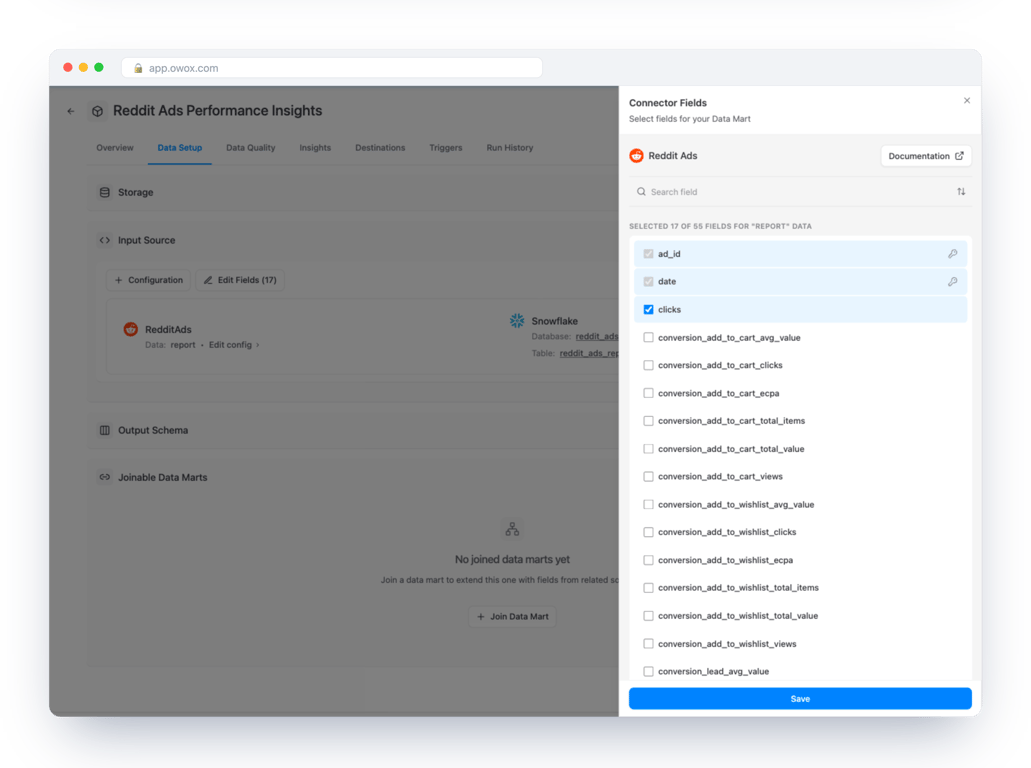Click the Join Data Mart button

(512, 617)
